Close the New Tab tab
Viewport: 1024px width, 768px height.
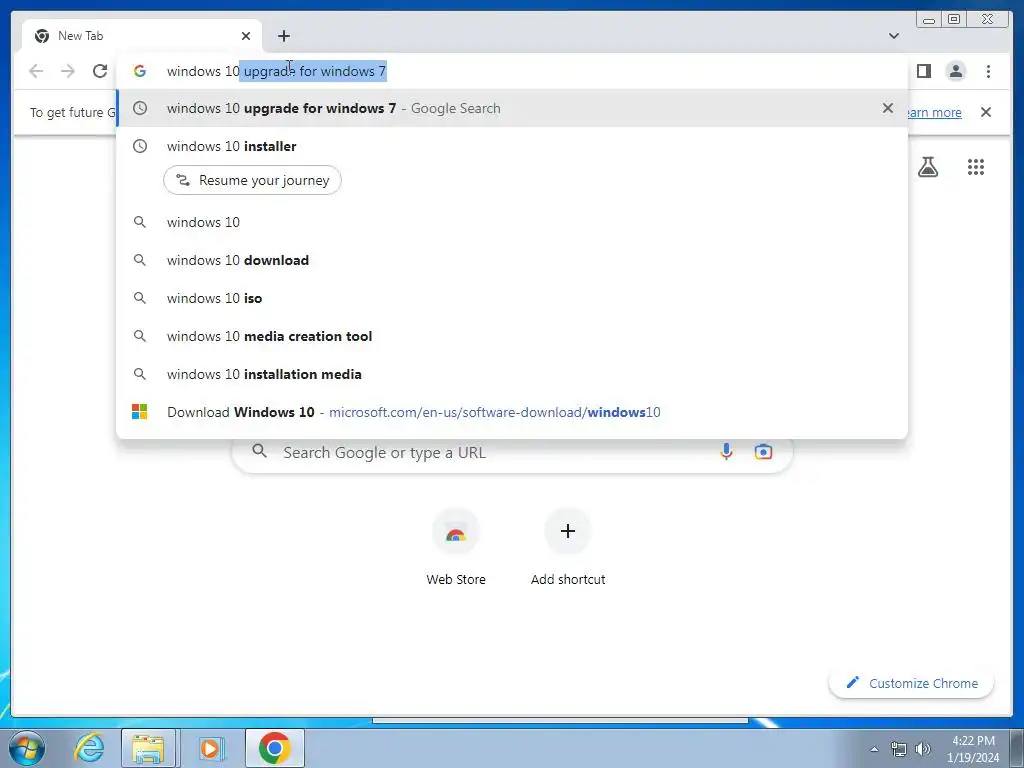246,36
